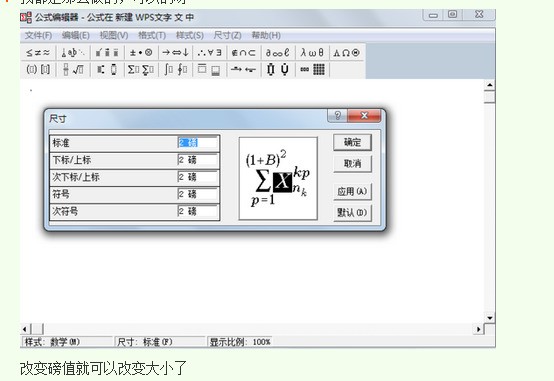554x381 pixels.
Task: Click the 次下标/上标 size input field
Action: (198, 177)
